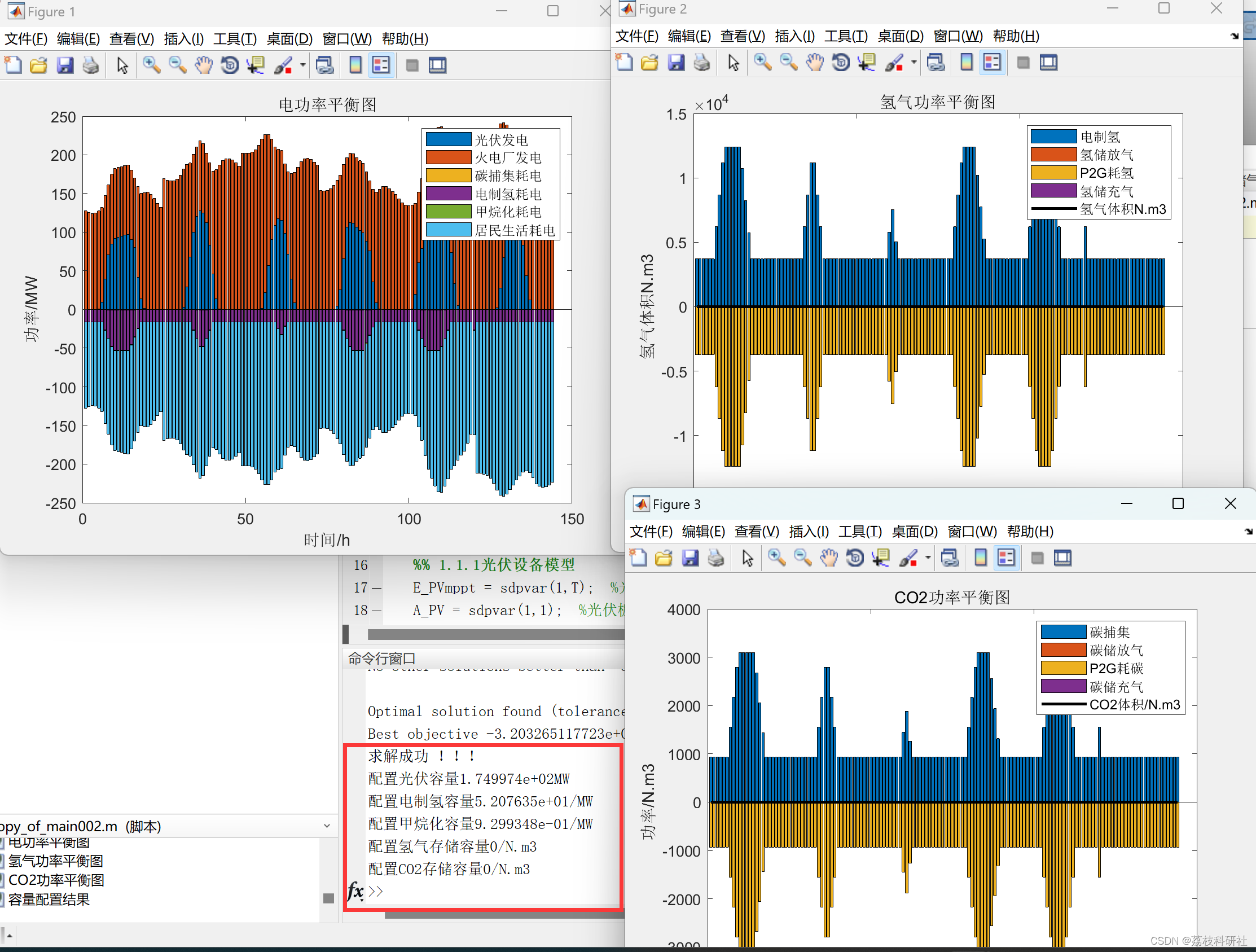The width and height of the screenshot is (1256, 952).
Task: Activate Zoom Out tool in Figure 3
Action: click(802, 558)
